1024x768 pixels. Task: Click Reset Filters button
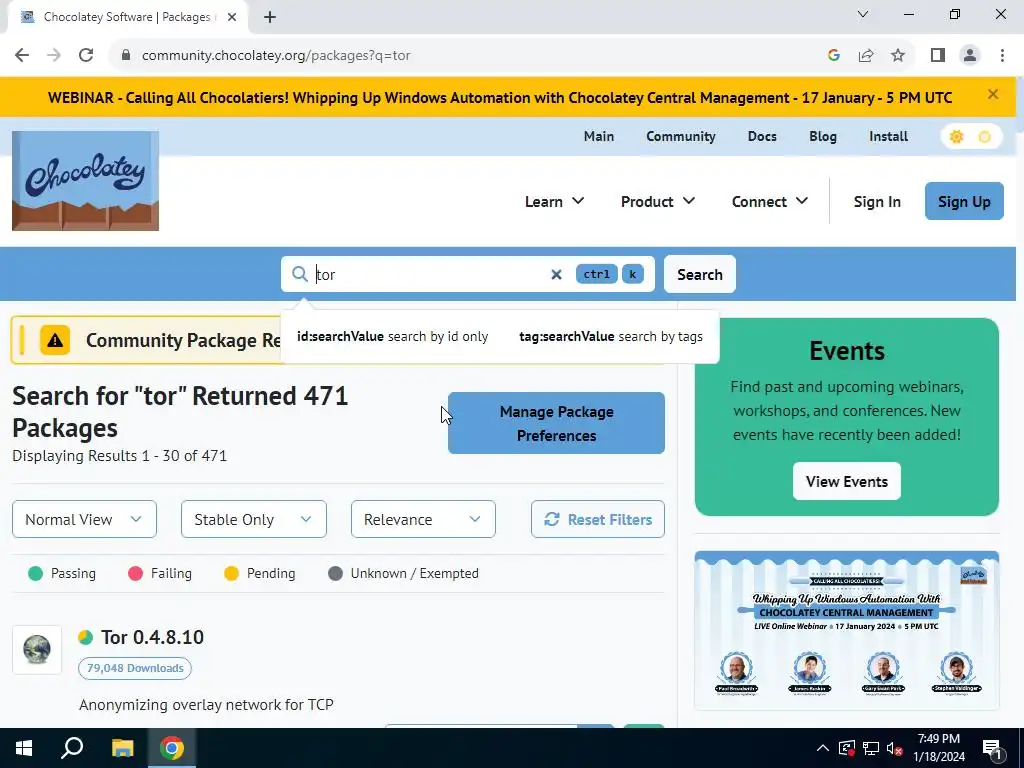click(x=598, y=519)
